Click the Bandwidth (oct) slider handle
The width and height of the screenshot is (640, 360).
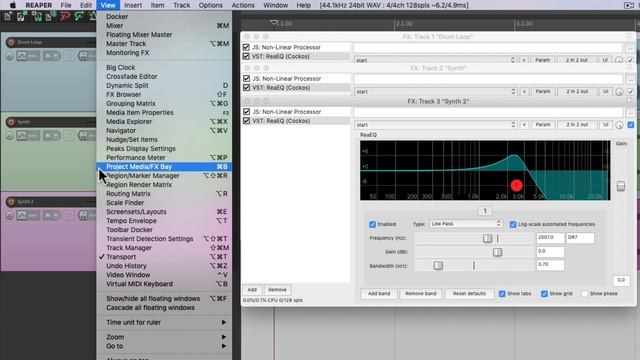(438, 266)
